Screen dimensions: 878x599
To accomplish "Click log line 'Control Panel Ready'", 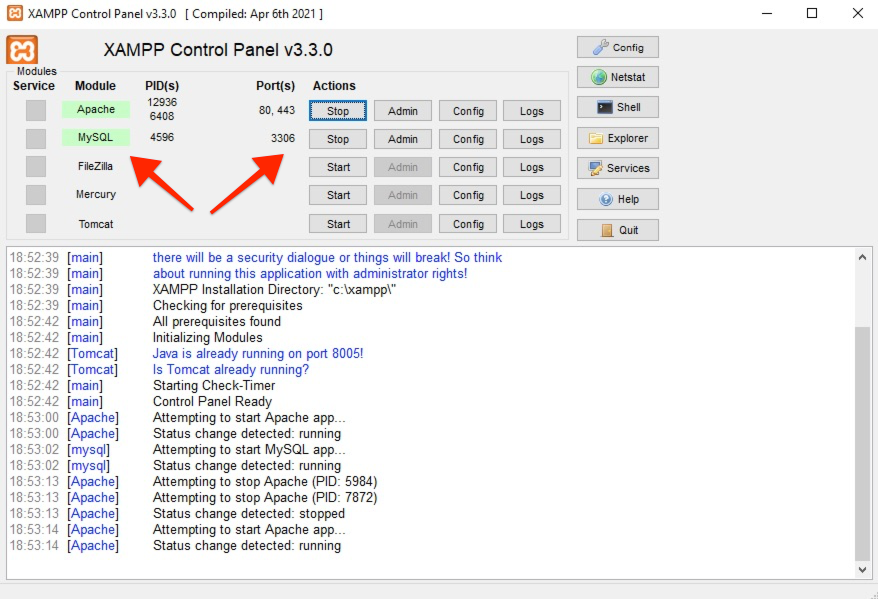I will pos(212,401).
